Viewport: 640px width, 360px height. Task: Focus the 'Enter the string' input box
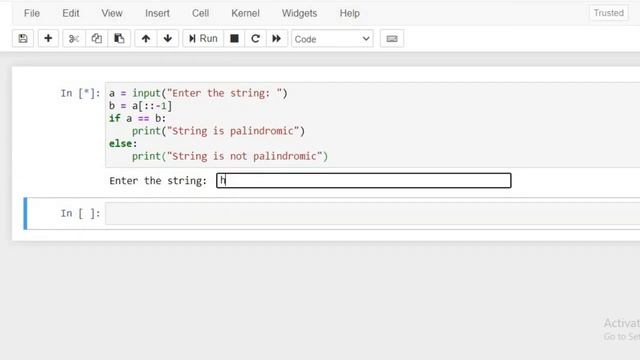coord(364,180)
